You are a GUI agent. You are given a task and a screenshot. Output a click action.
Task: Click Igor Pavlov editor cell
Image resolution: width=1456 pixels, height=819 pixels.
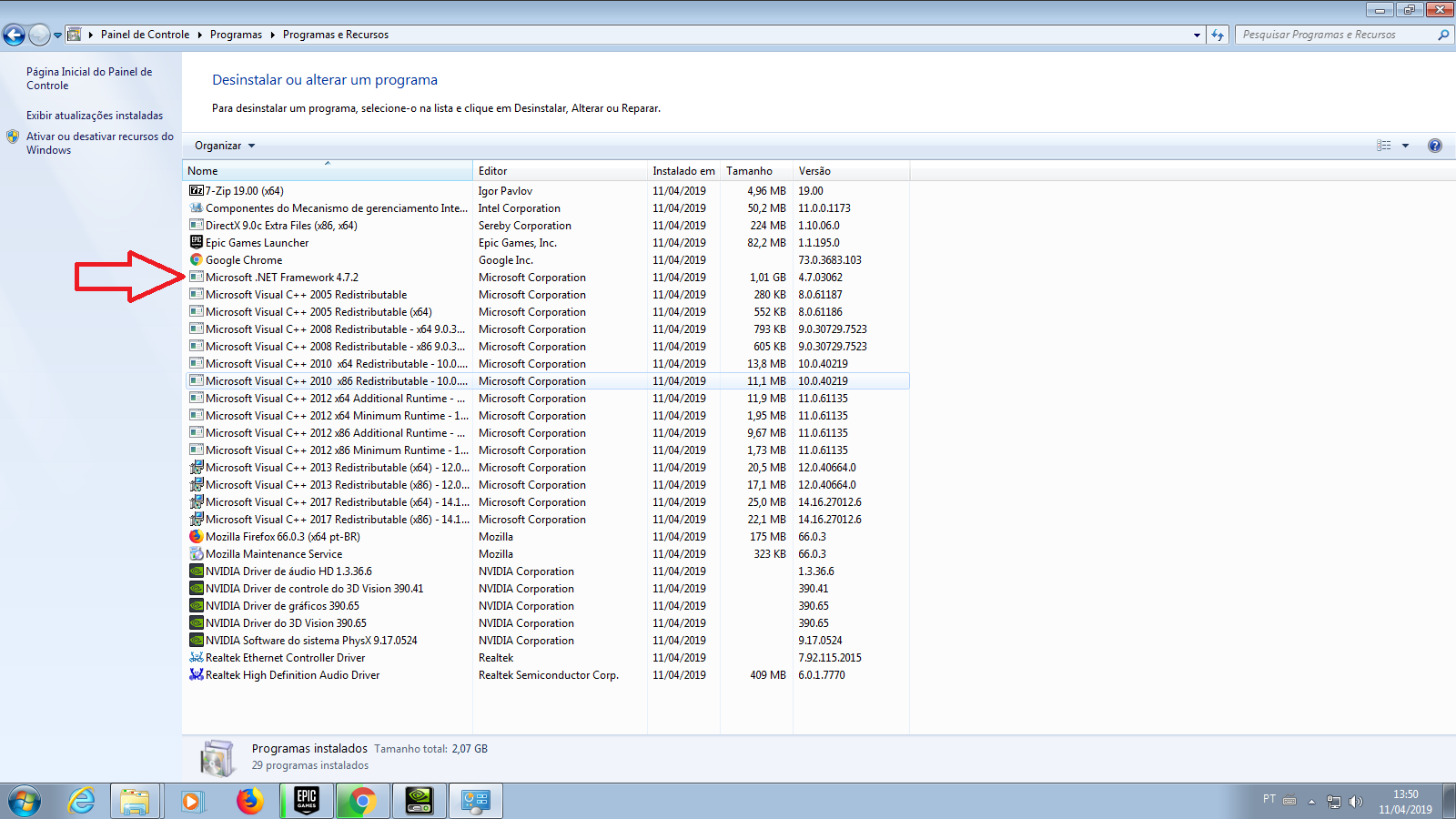click(x=505, y=191)
